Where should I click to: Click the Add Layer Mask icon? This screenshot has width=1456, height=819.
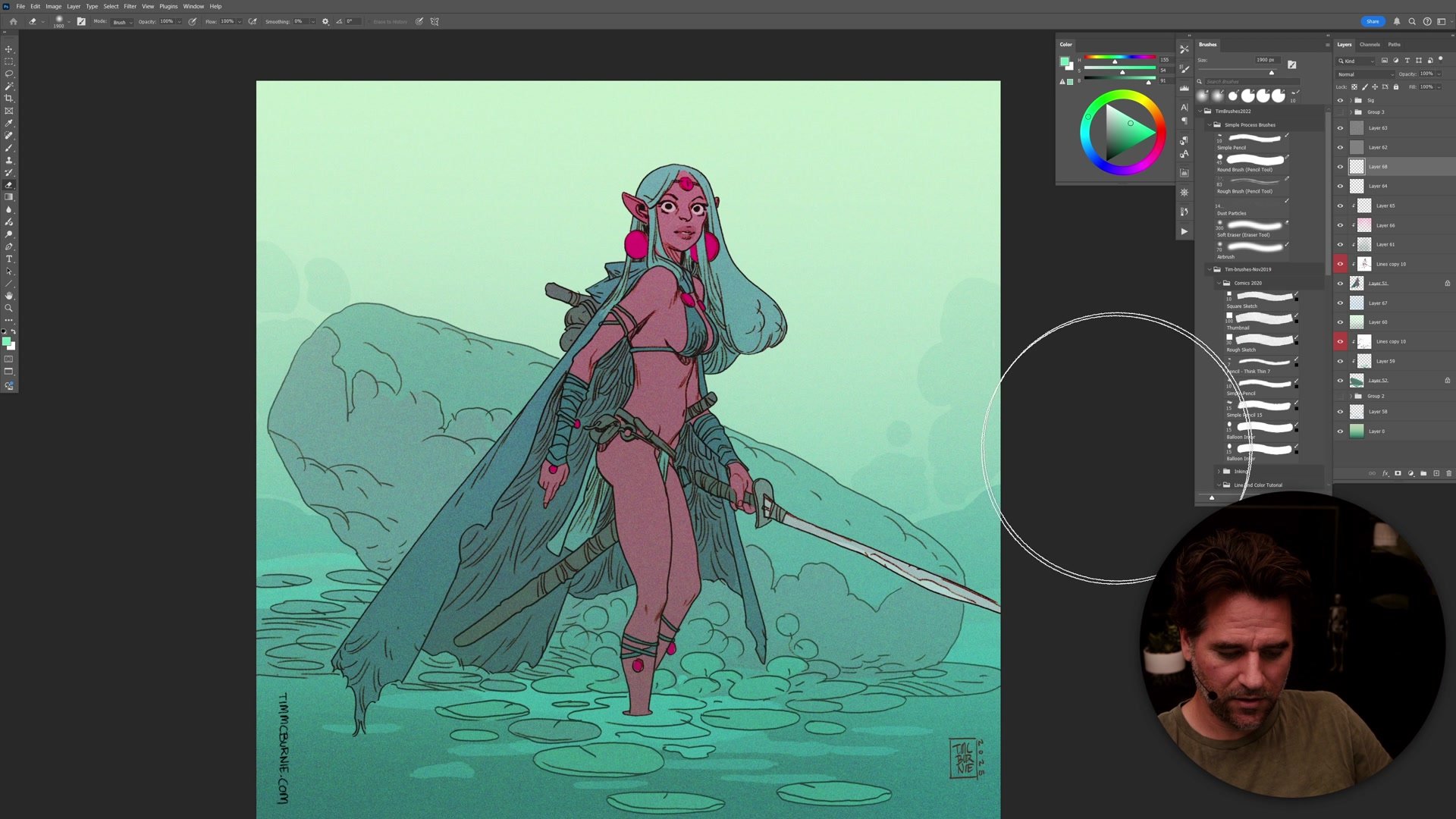coord(1398,473)
